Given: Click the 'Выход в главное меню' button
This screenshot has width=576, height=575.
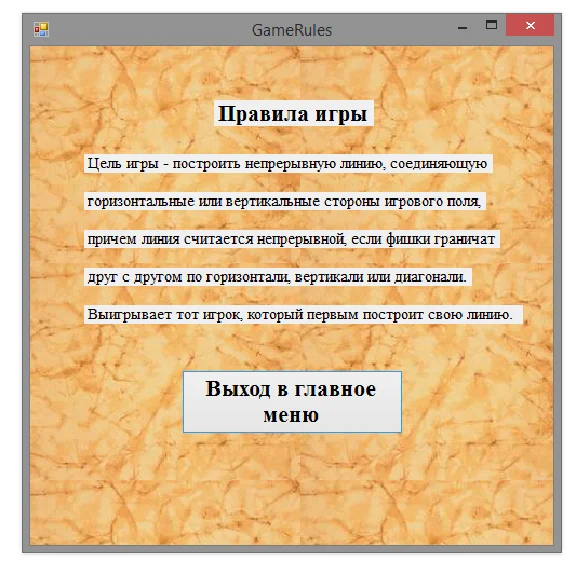Looking at the screenshot, I should click(292, 402).
